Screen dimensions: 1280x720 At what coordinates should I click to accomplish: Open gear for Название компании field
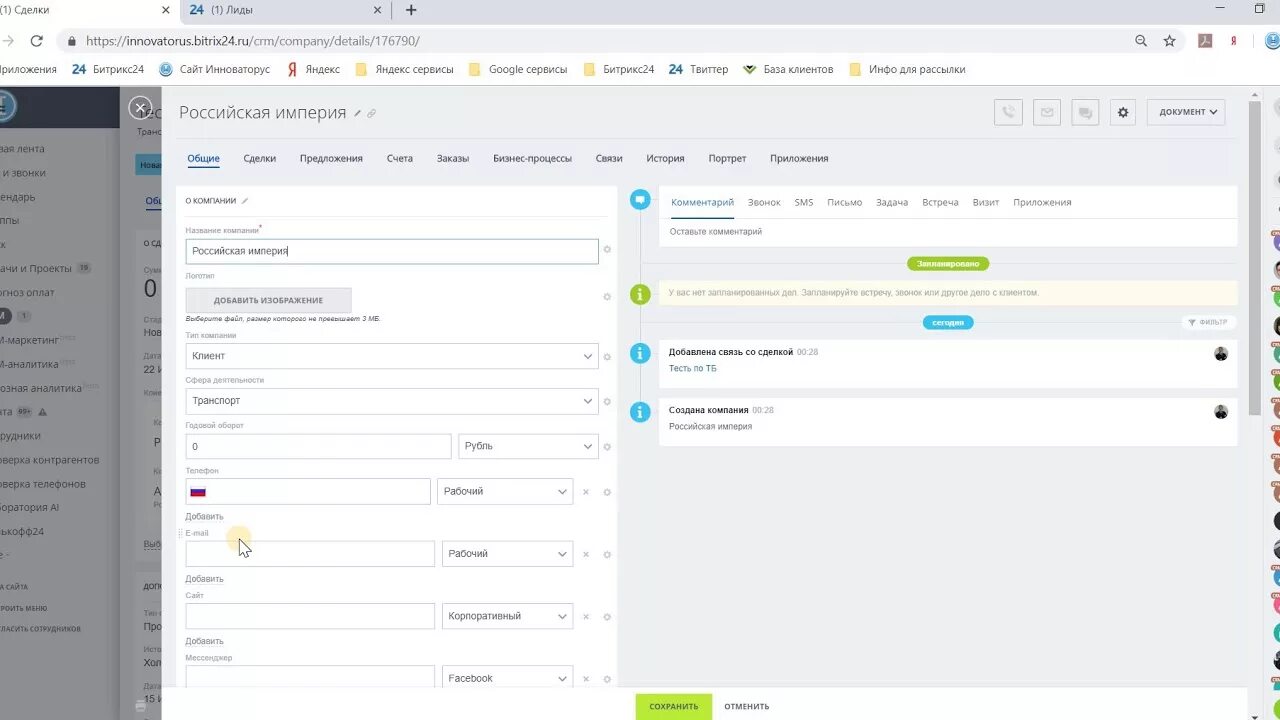(607, 250)
